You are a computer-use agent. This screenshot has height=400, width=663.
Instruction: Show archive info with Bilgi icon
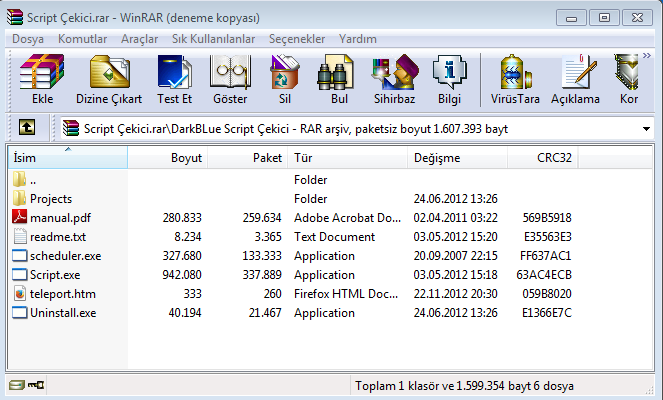click(x=449, y=72)
